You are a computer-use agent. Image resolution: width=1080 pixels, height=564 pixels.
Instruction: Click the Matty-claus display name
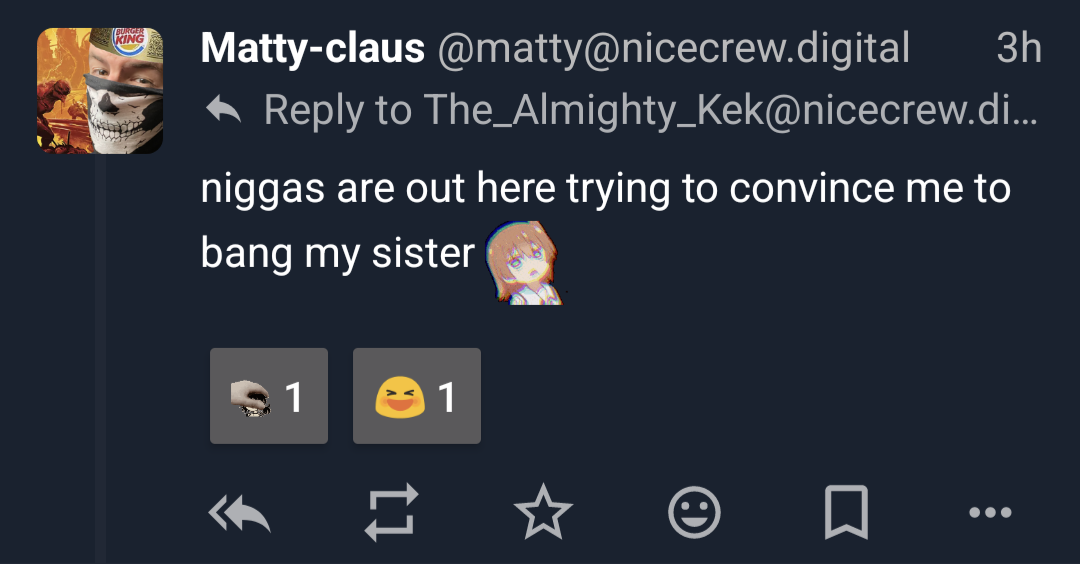pos(313,48)
